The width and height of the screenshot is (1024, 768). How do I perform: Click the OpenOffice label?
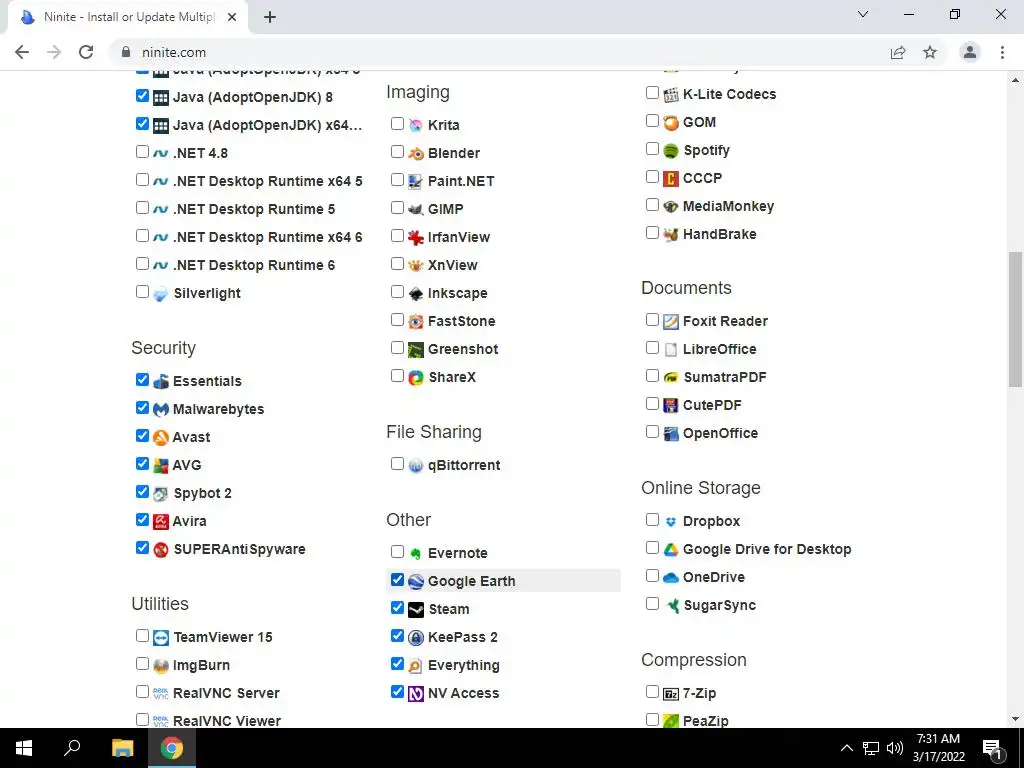720,434
